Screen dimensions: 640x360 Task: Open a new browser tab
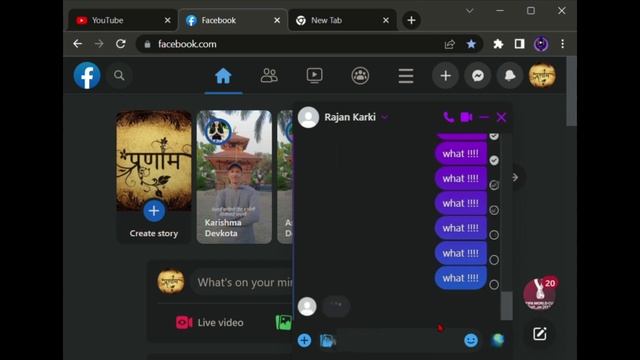point(411,20)
